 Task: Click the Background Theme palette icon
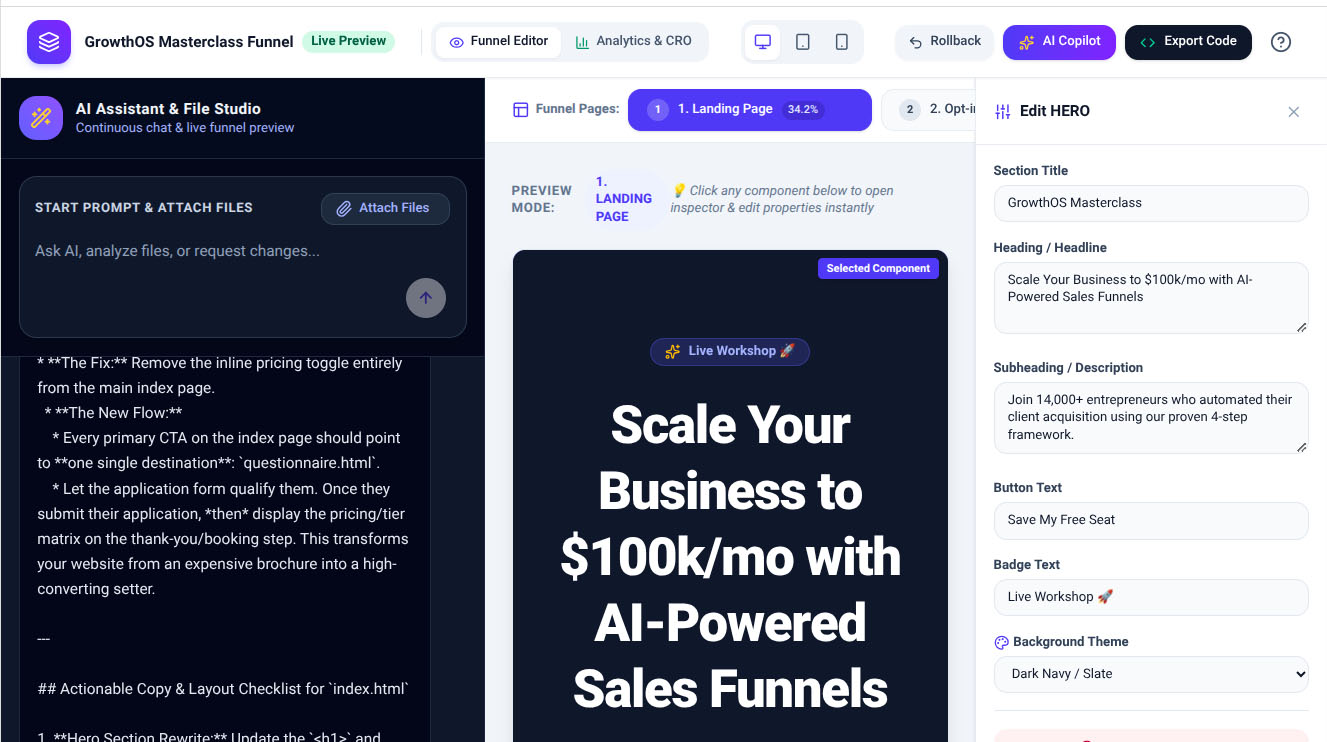pos(1001,642)
